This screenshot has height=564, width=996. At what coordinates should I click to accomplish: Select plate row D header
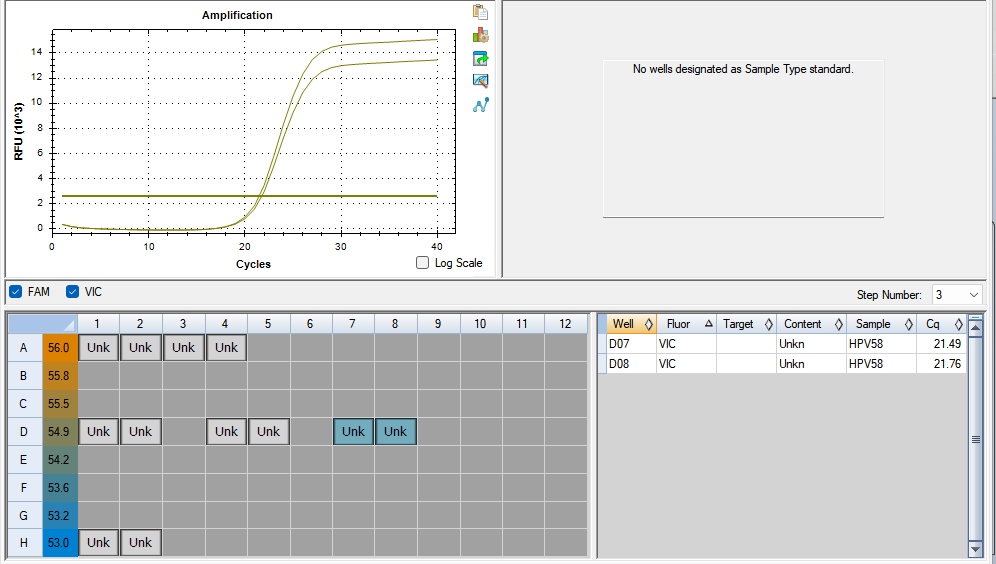pyautogui.click(x=24, y=432)
